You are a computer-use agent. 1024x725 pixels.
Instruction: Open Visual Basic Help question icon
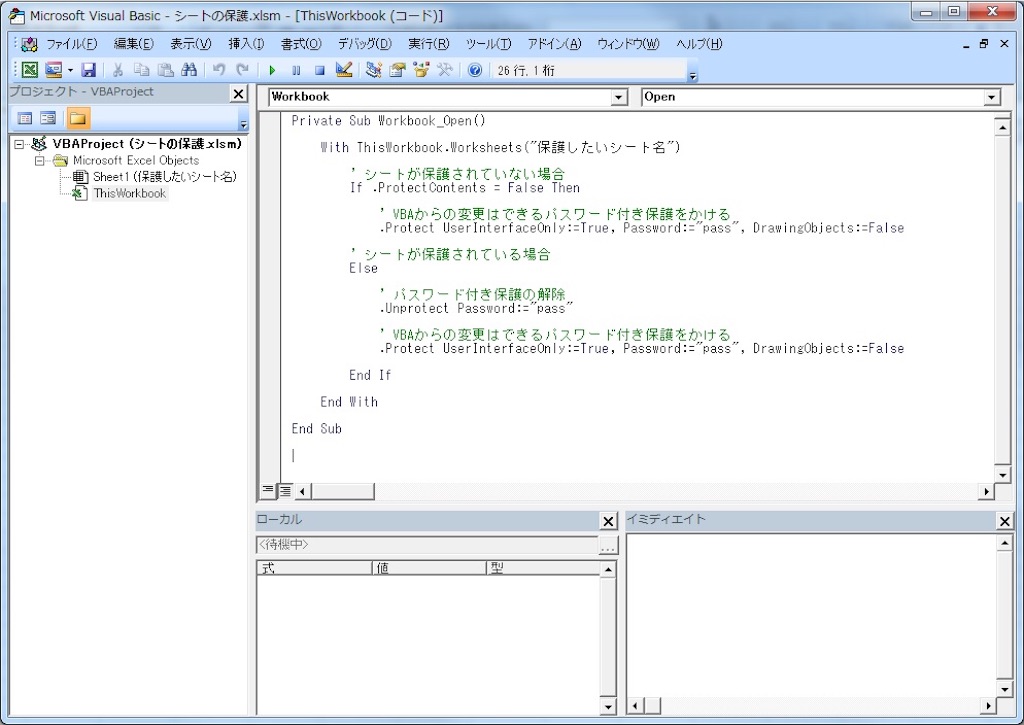475,70
